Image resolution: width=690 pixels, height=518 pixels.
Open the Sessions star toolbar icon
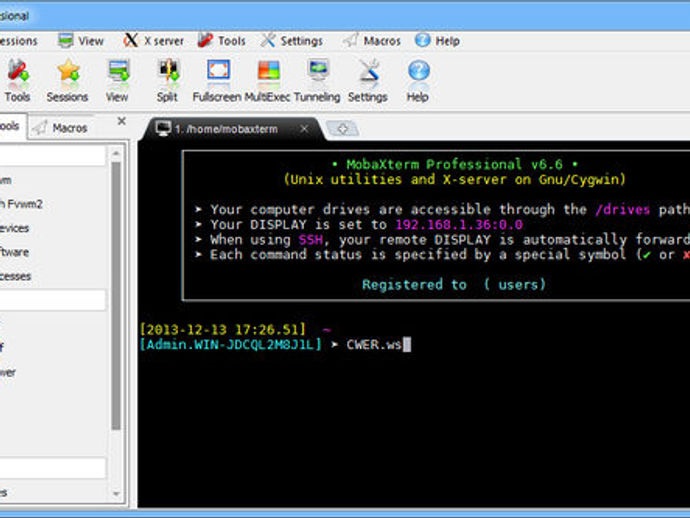(x=67, y=80)
